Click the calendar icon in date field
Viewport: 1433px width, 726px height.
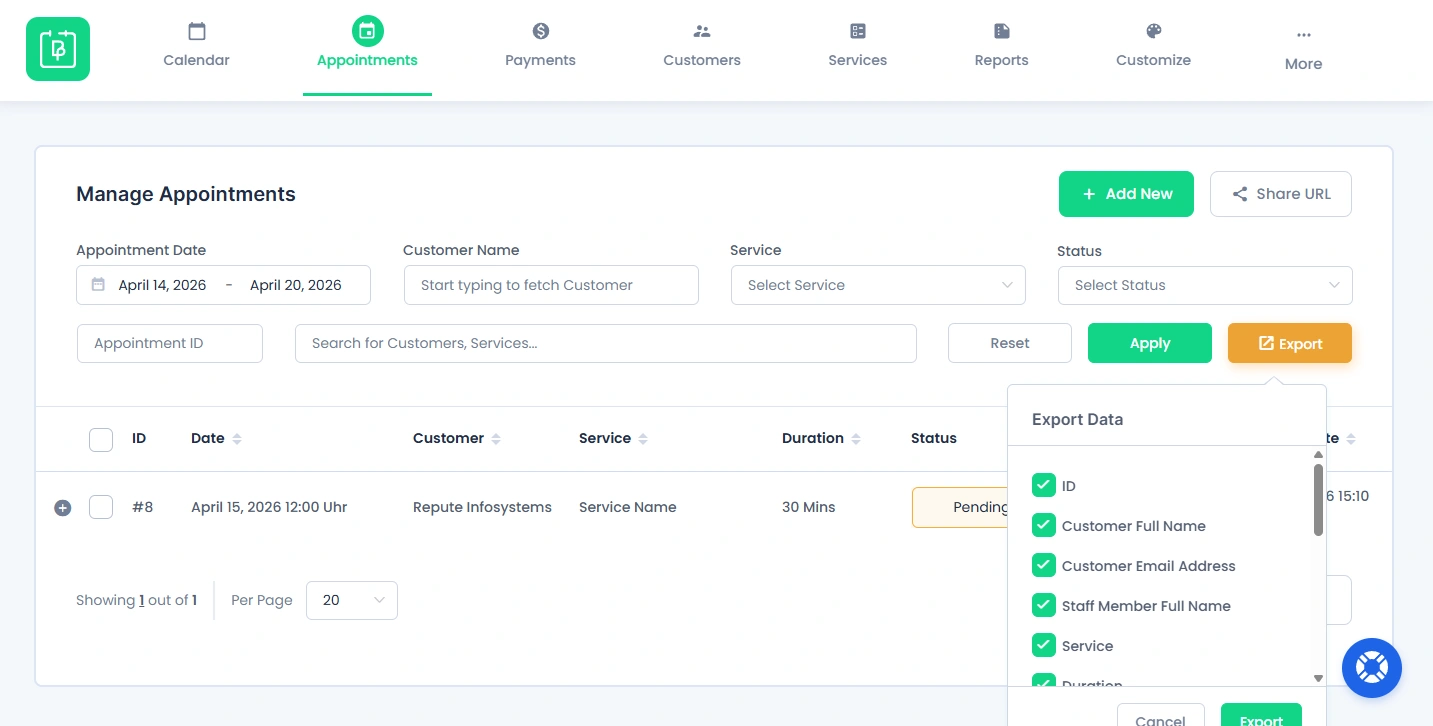tap(98, 285)
